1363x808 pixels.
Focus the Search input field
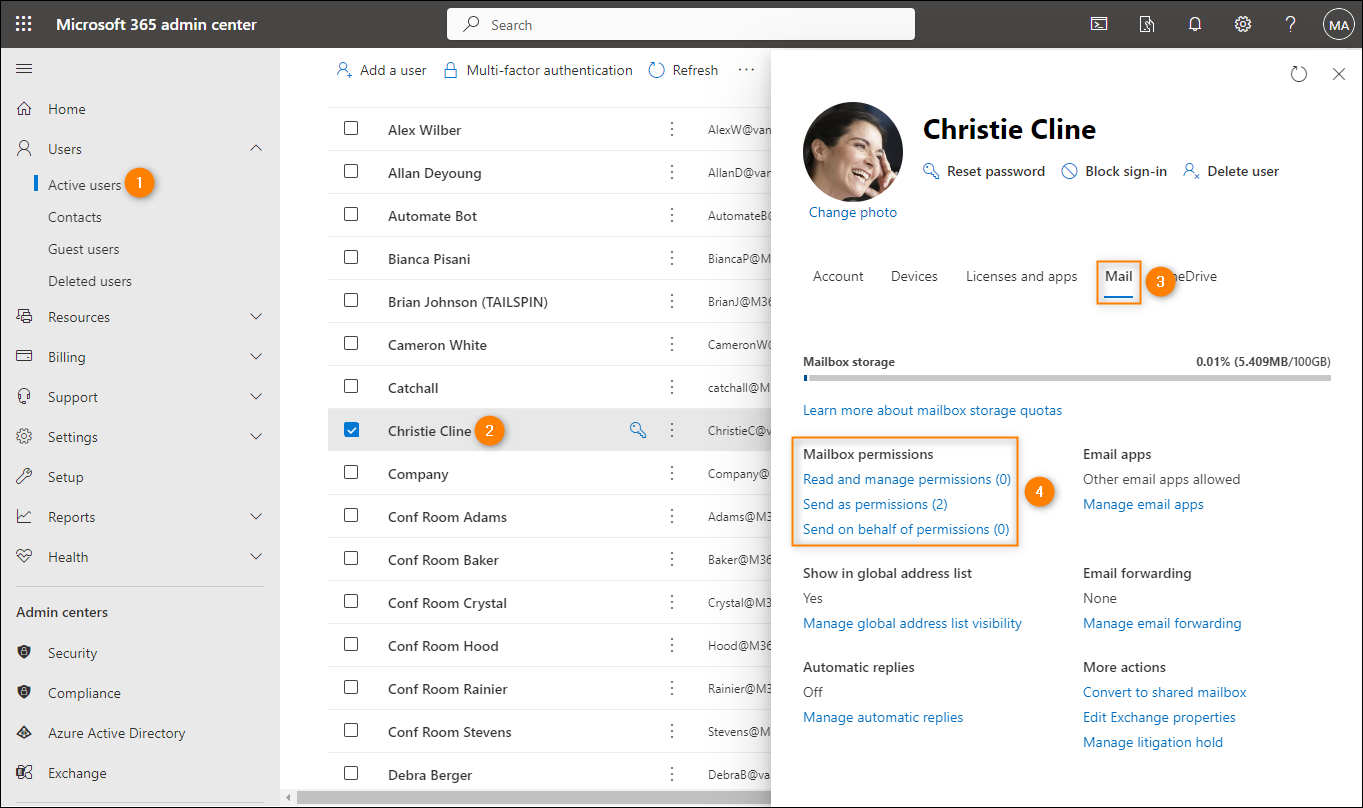click(681, 24)
